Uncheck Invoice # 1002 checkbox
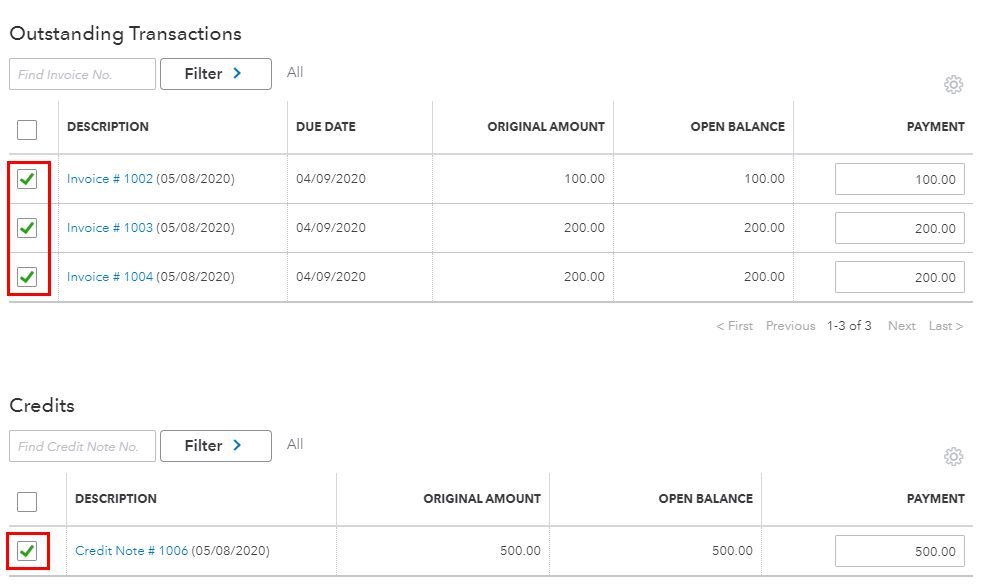 (27, 178)
